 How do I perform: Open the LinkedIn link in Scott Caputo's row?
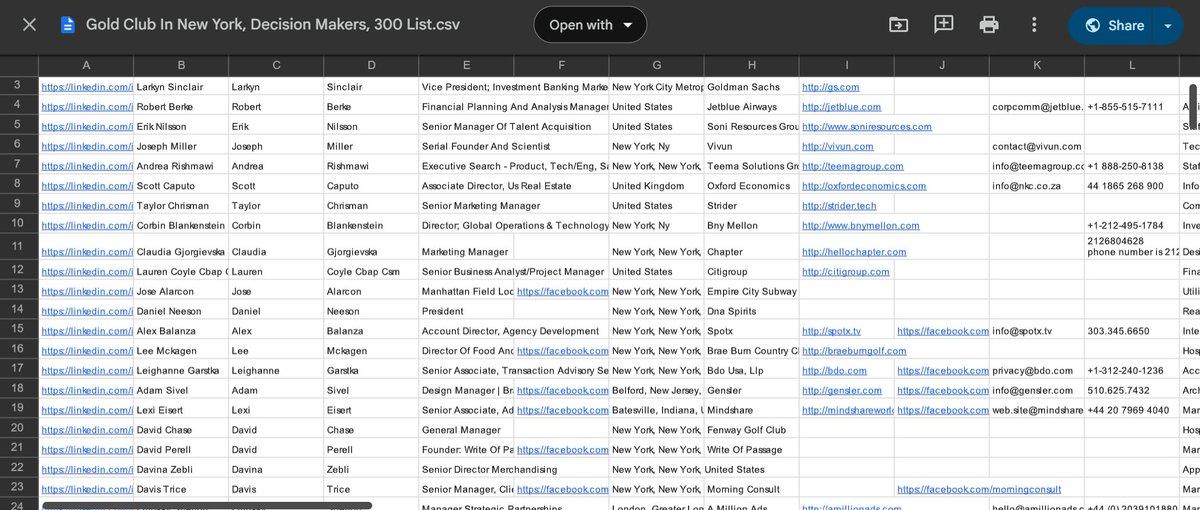click(x=87, y=186)
